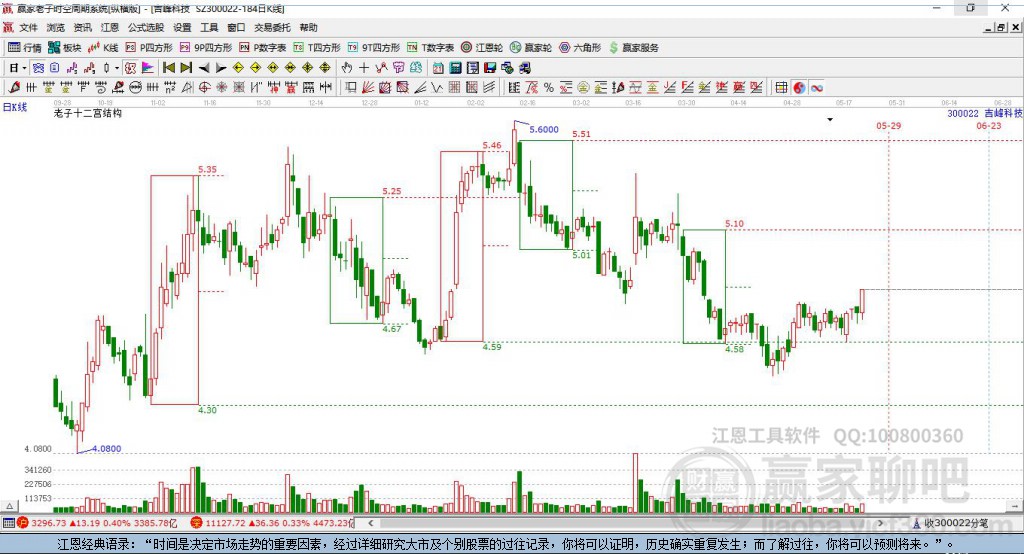
Task: Open the 浏览 menu
Action: point(56,27)
